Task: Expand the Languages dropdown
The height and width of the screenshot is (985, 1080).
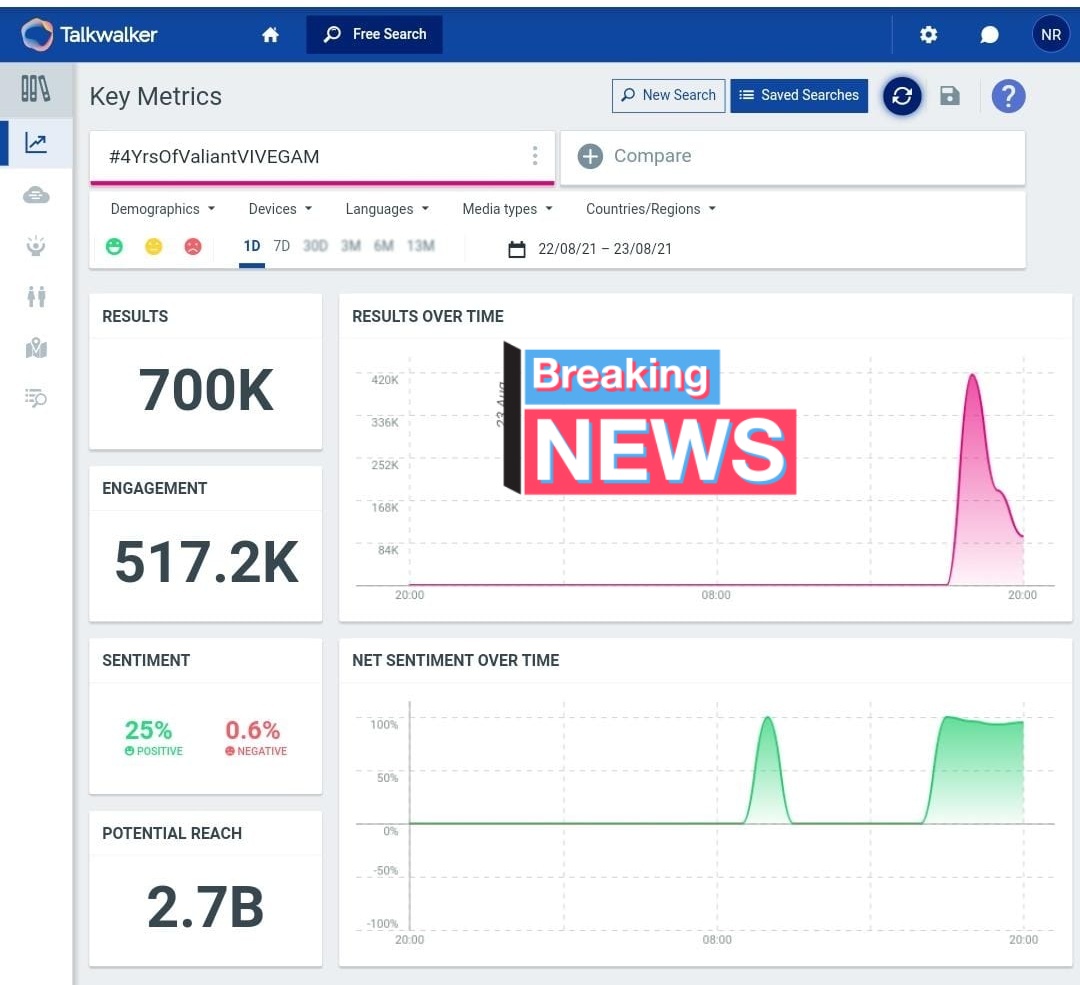Action: (x=387, y=209)
